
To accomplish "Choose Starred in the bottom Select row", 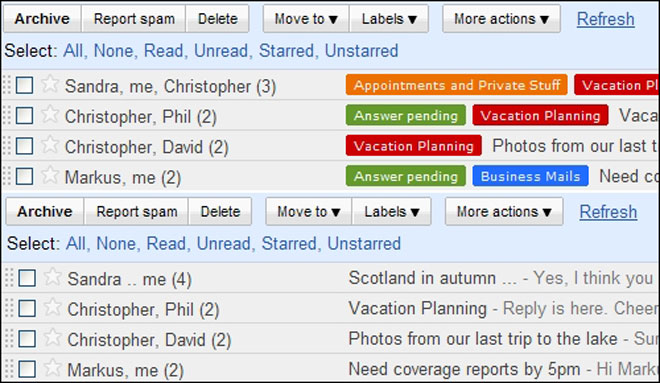I will (289, 244).
